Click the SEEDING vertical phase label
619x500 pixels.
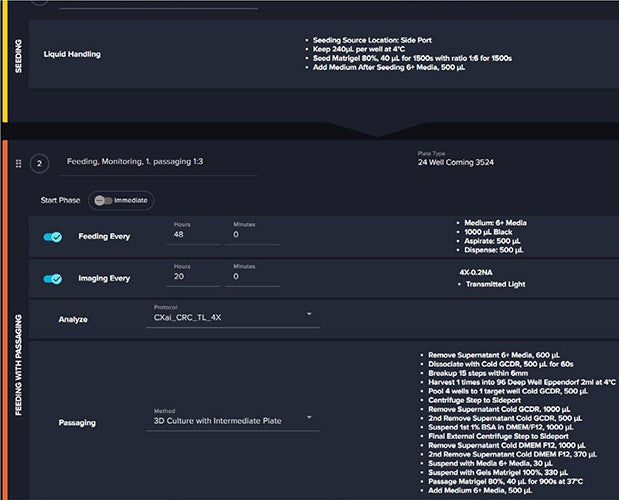pos(18,56)
